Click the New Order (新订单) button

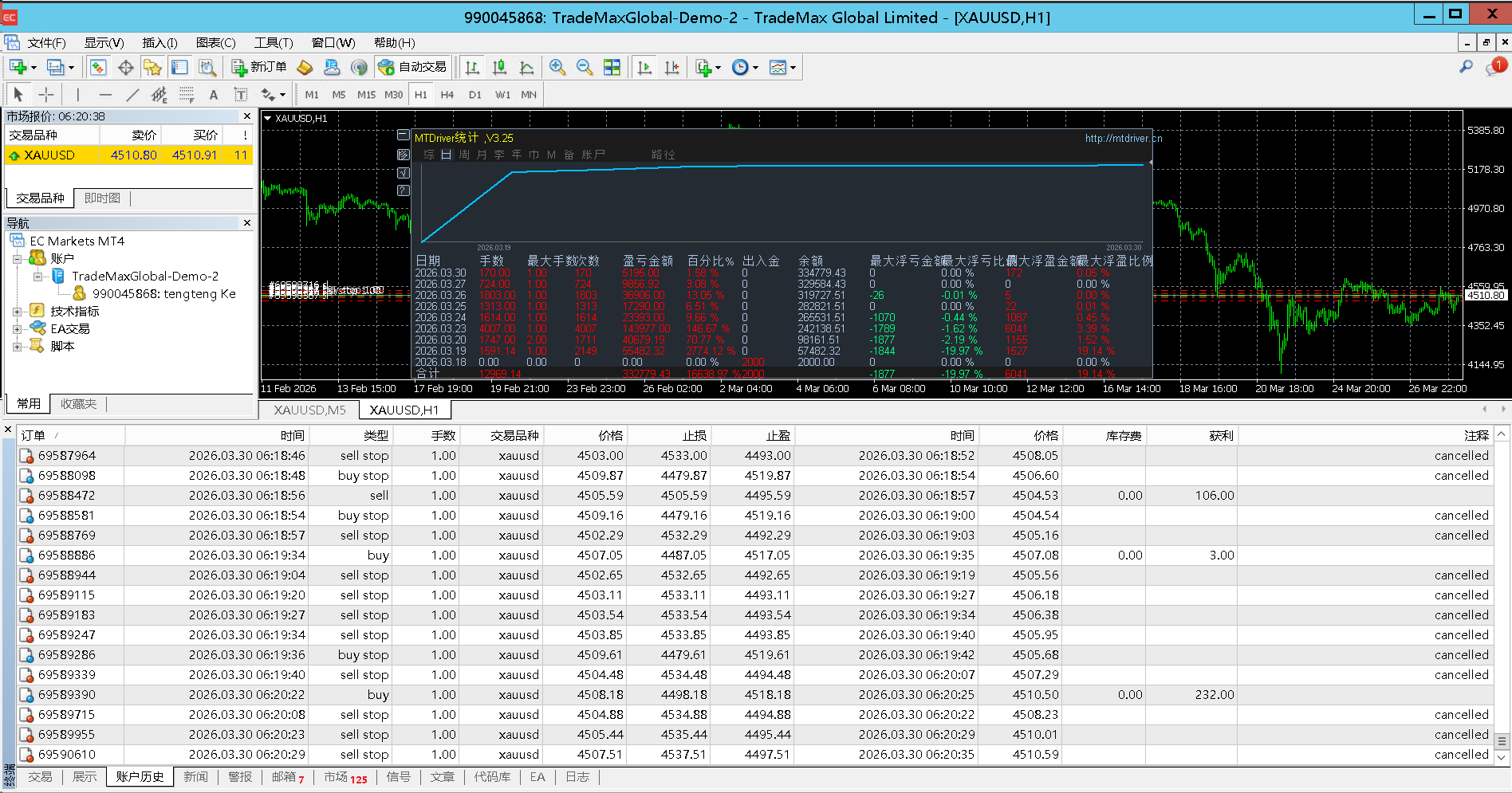click(x=259, y=68)
